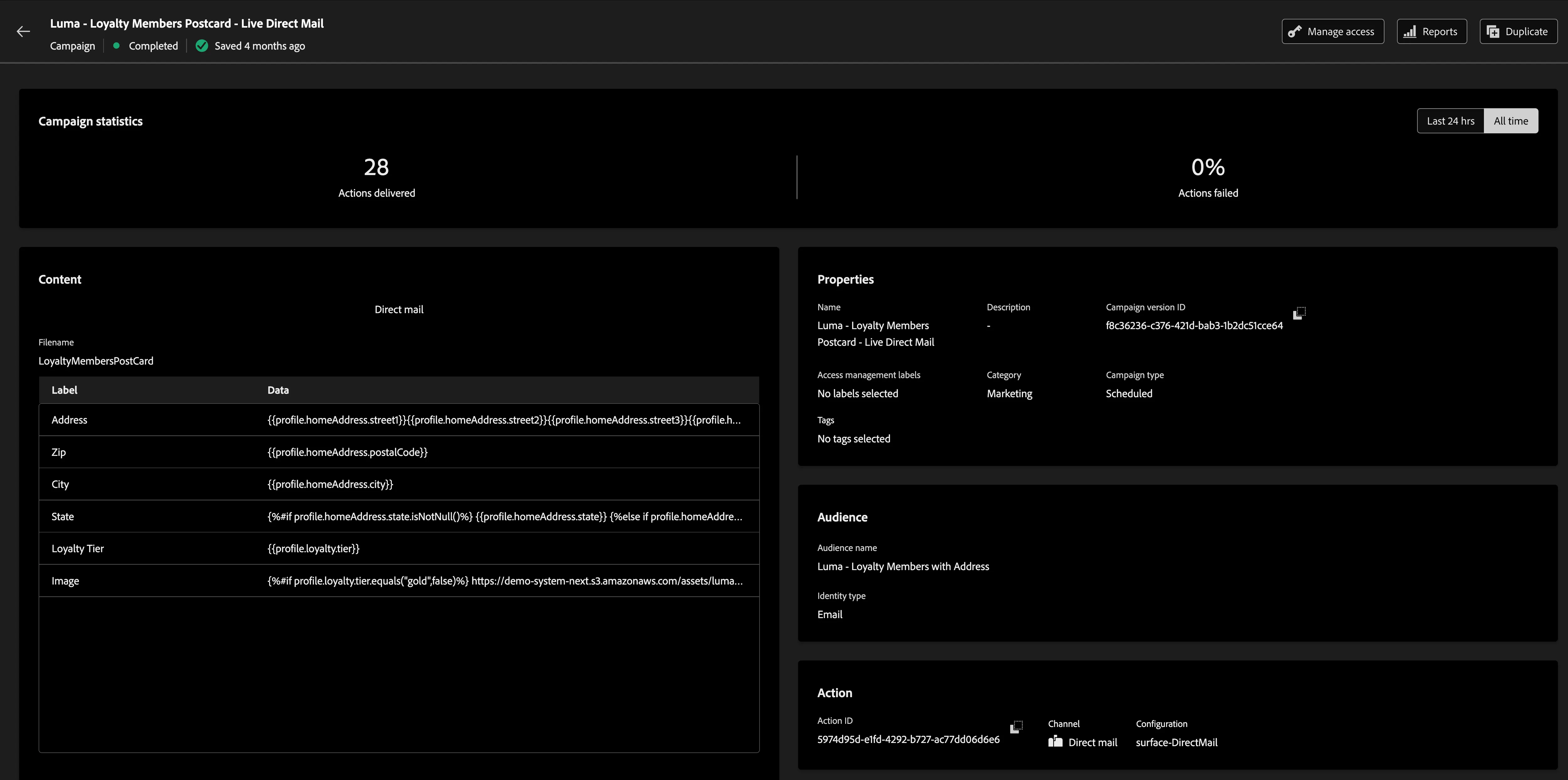Image resolution: width=1568 pixels, height=780 pixels.
Task: Click the Address row data expression
Action: (504, 419)
